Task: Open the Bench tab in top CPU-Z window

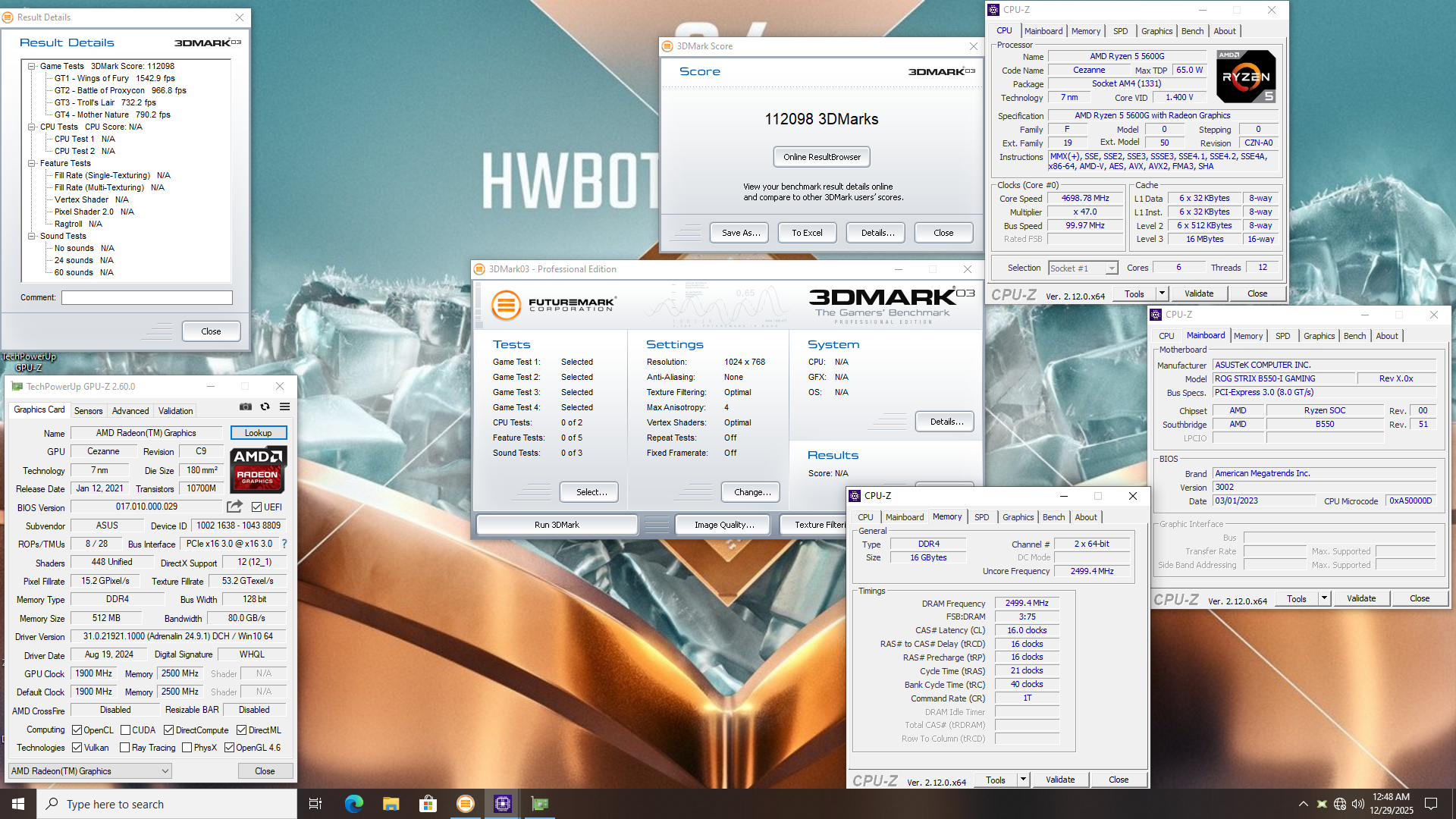Action: 1192,31
